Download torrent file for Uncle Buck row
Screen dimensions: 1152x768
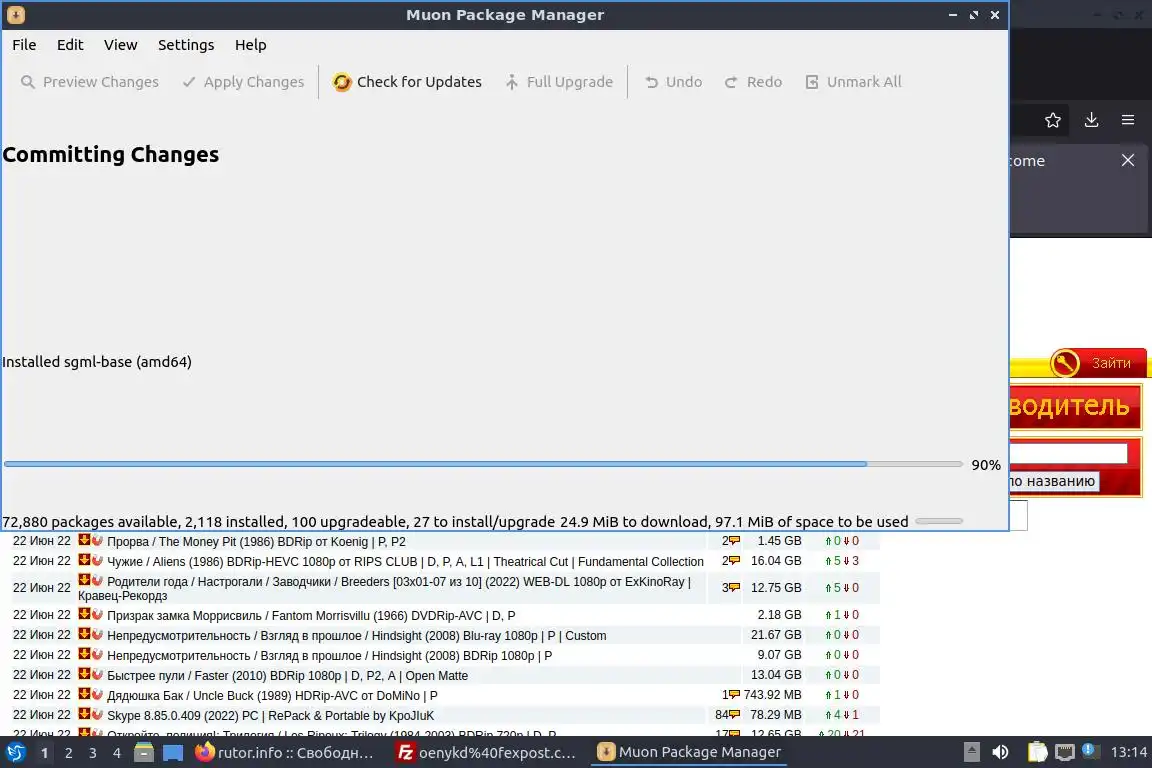(84, 694)
